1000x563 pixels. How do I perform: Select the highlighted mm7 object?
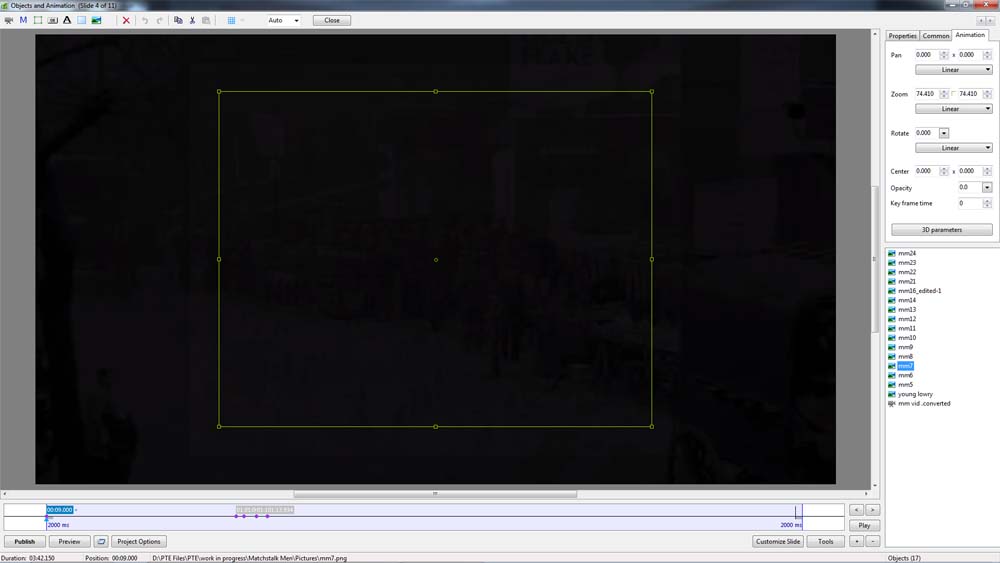point(906,366)
